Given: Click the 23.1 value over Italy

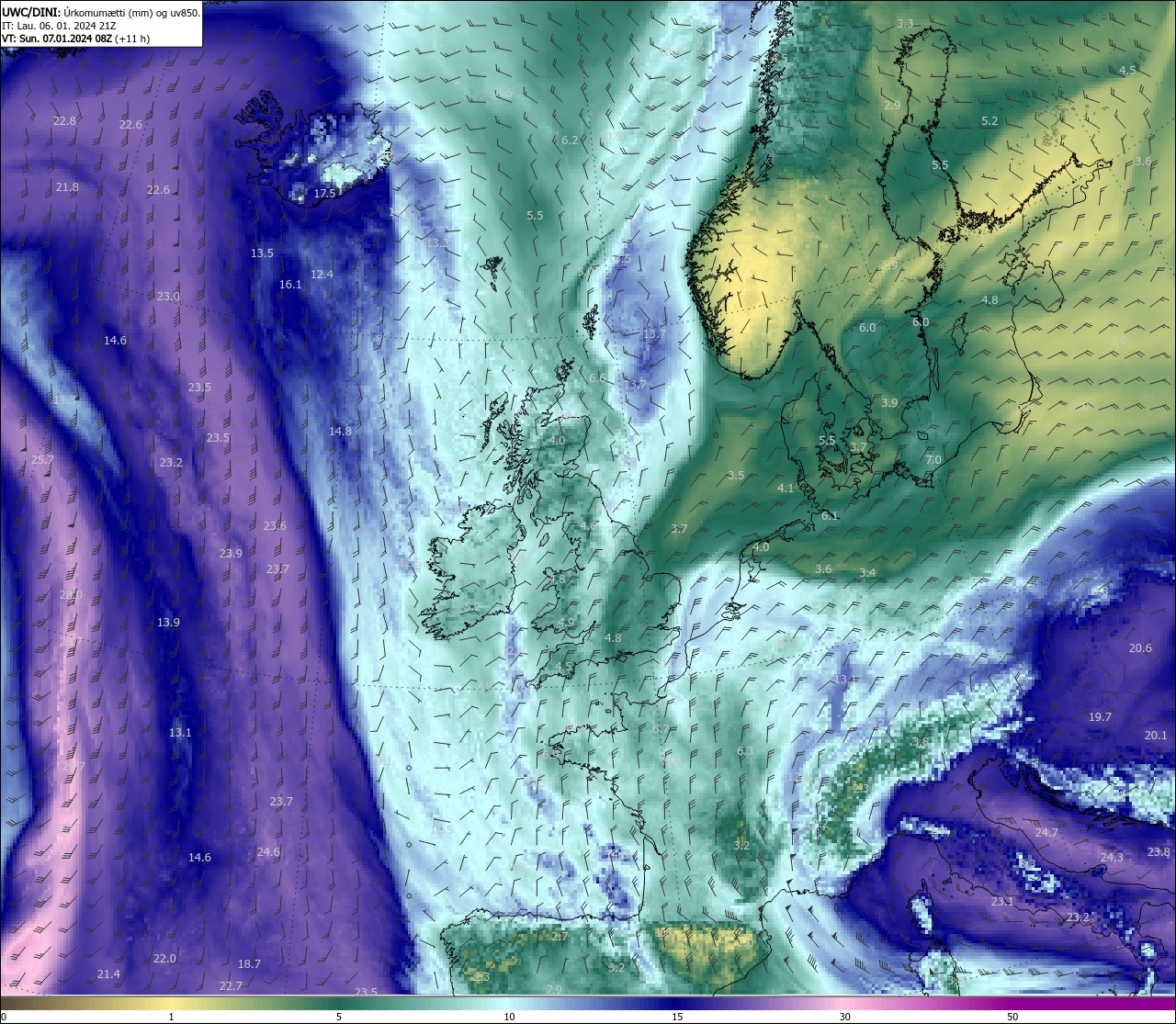Looking at the screenshot, I should 1002,901.
